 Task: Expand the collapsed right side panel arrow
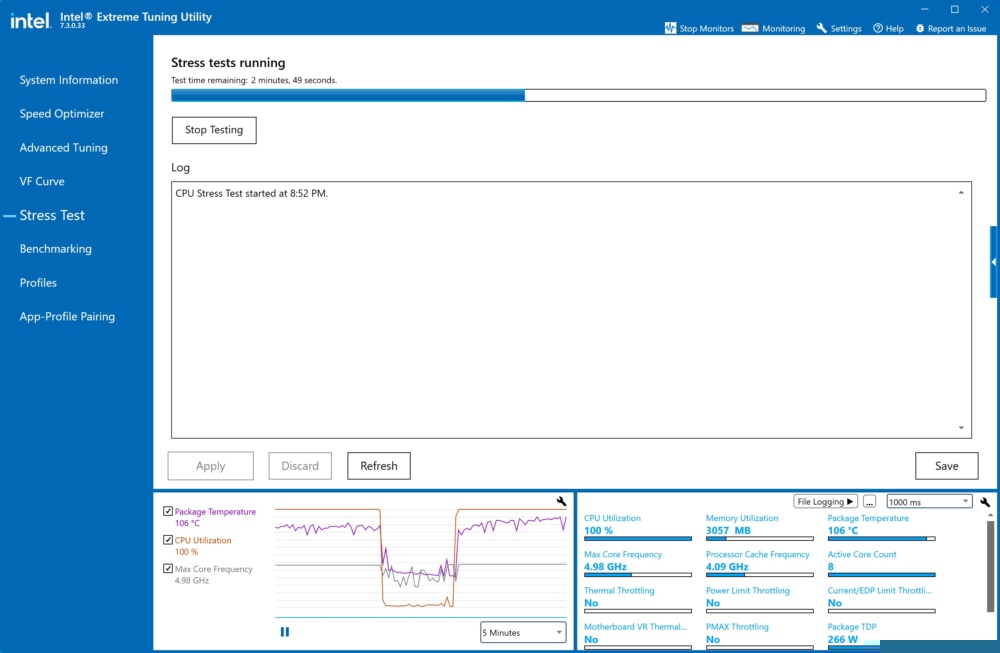pyautogui.click(x=994, y=262)
